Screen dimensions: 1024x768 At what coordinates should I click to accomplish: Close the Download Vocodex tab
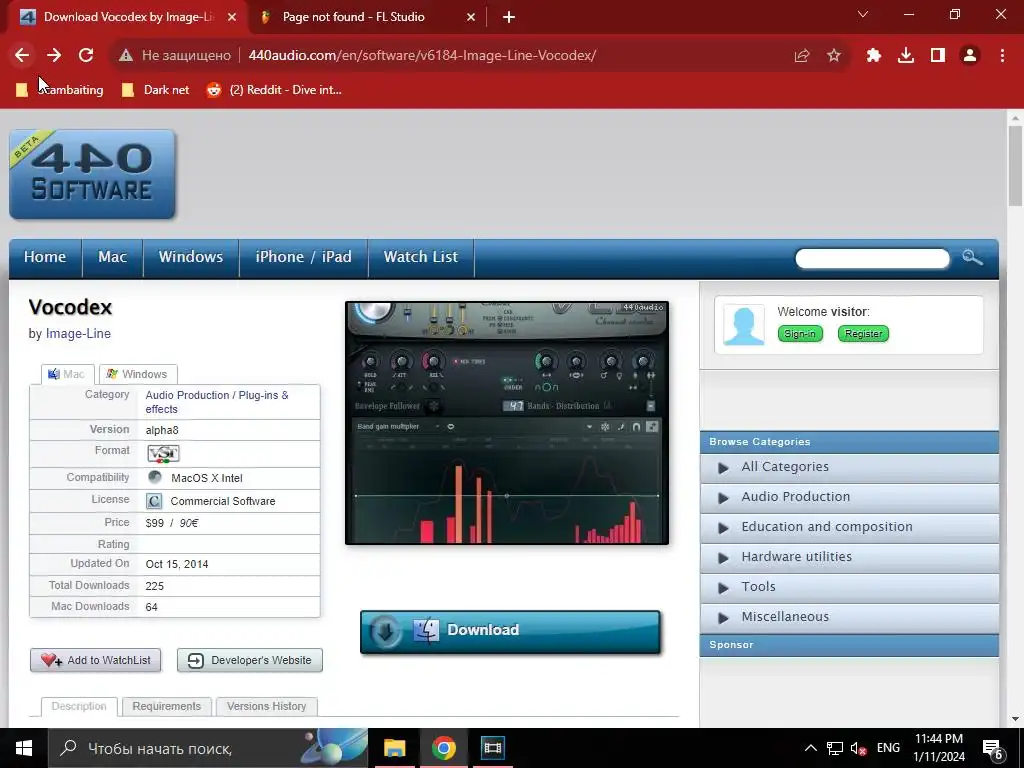[232, 17]
